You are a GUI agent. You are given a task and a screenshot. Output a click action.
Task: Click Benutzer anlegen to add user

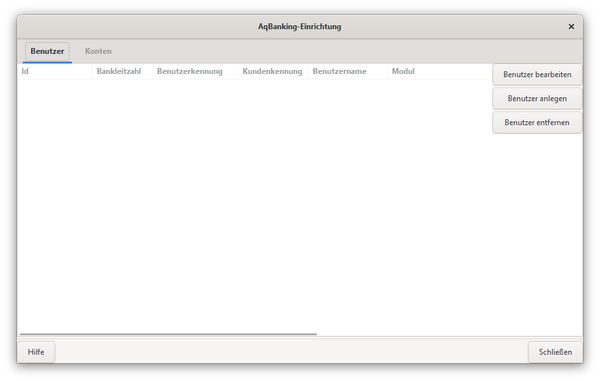[537, 99]
